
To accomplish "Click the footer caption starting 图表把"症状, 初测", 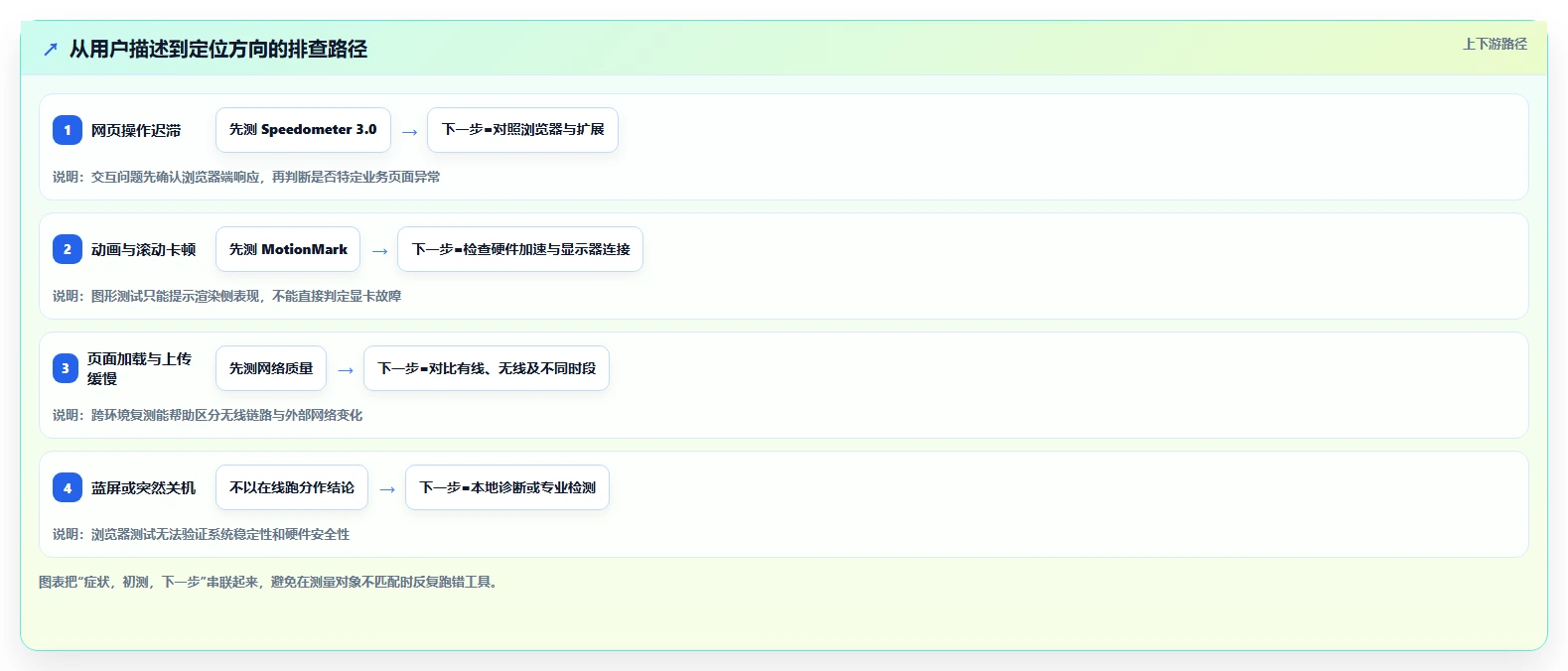I will coord(270,582).
